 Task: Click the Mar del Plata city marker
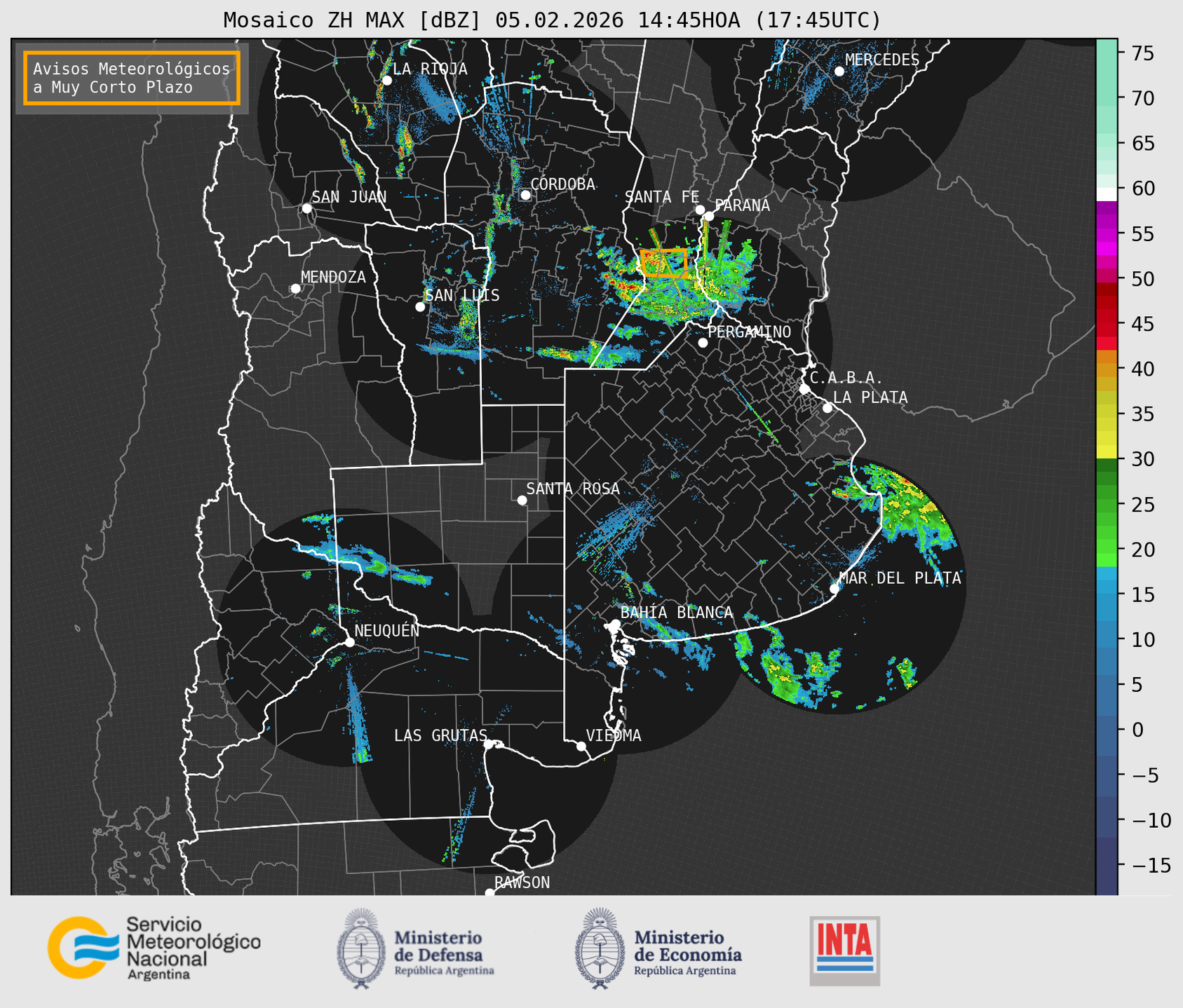834,589
